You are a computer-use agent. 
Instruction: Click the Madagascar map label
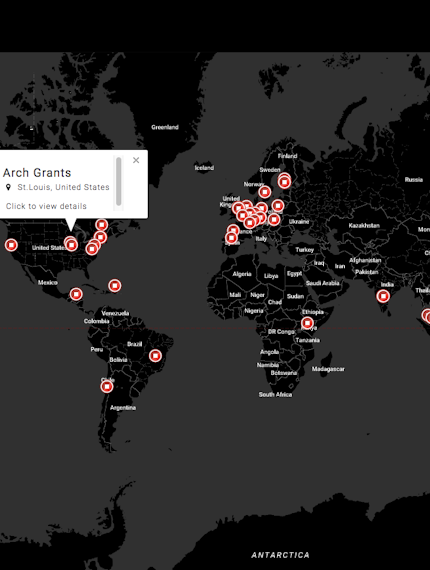[x=328, y=369]
